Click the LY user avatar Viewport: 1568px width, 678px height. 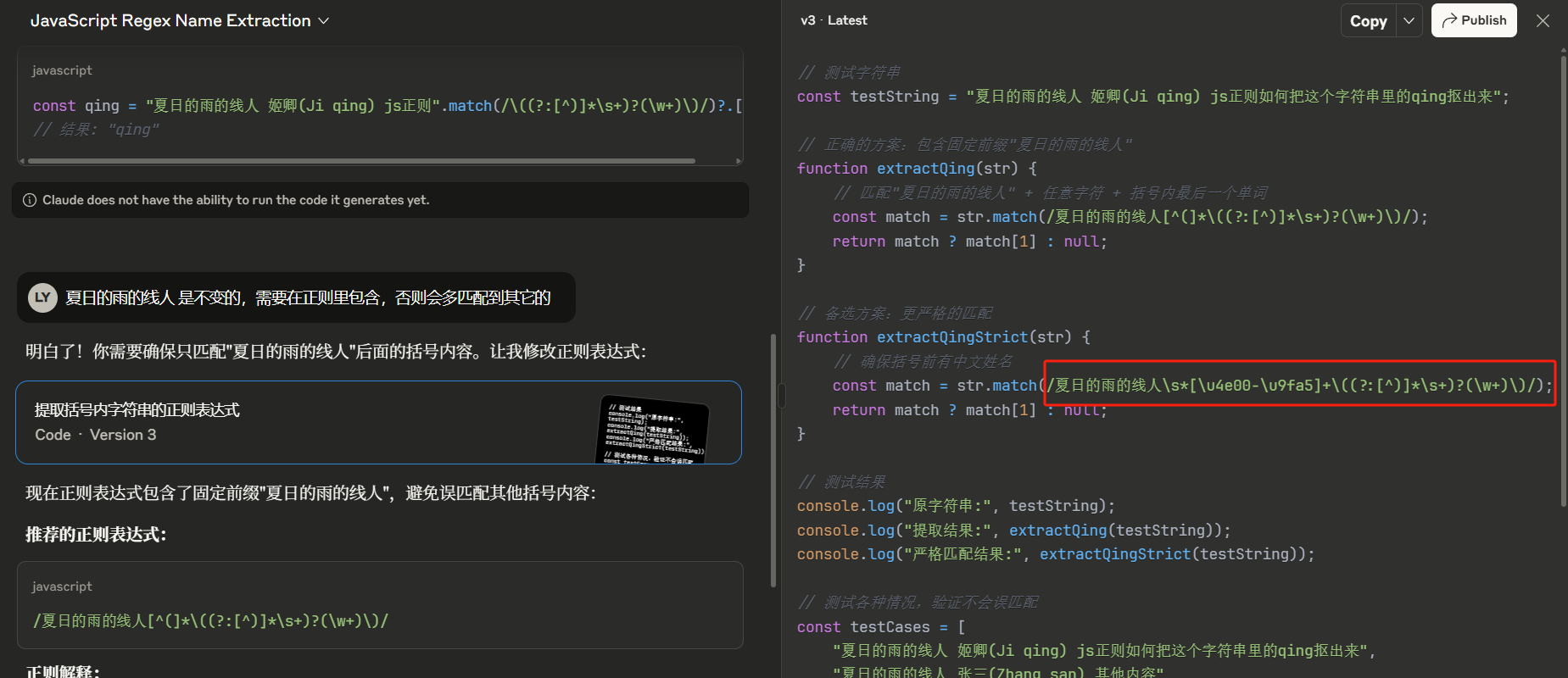pos(42,297)
